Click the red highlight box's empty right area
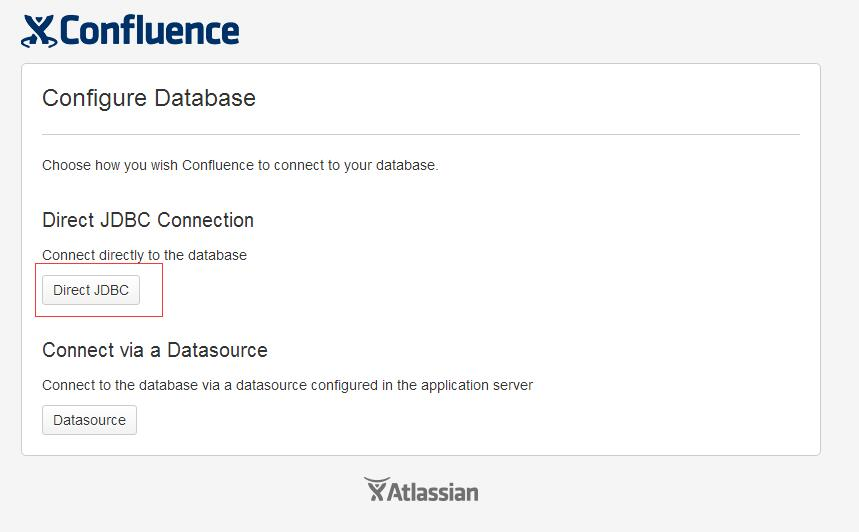859x532 pixels. (x=151, y=290)
